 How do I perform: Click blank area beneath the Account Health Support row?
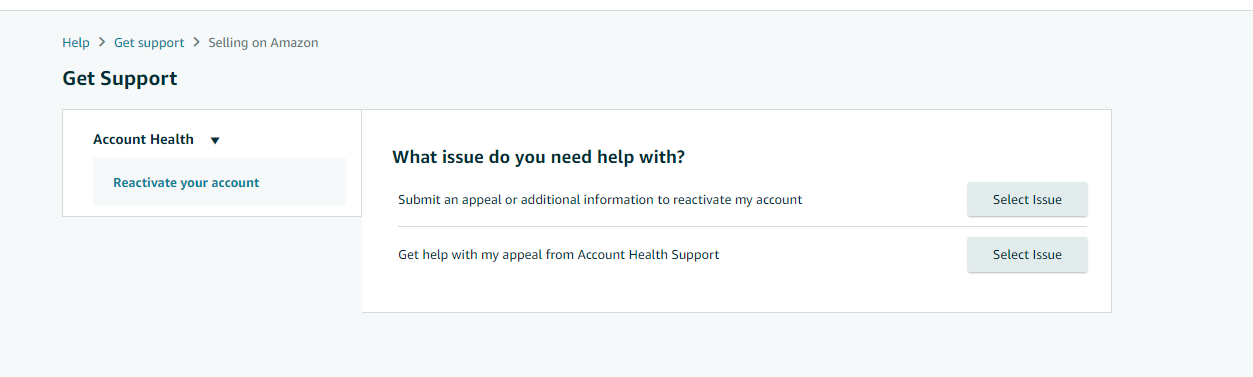pyautogui.click(x=736, y=292)
